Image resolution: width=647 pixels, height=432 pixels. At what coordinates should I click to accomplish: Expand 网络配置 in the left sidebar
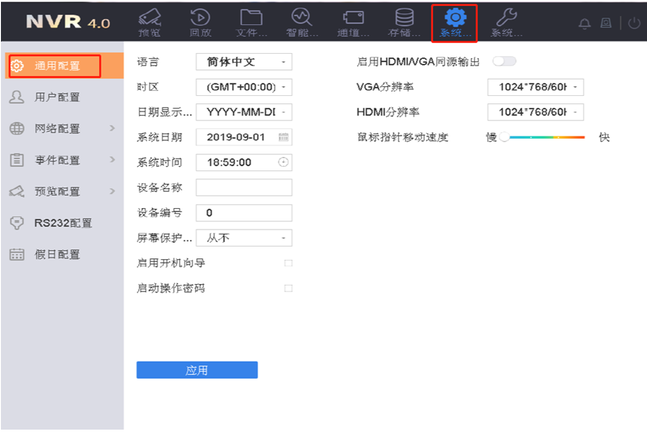click(x=62, y=129)
